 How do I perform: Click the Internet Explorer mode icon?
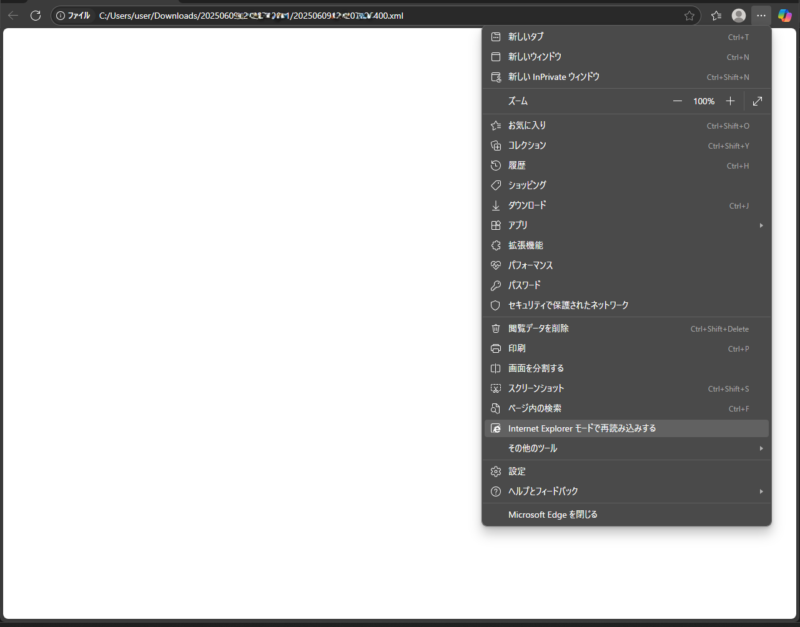[495, 429]
